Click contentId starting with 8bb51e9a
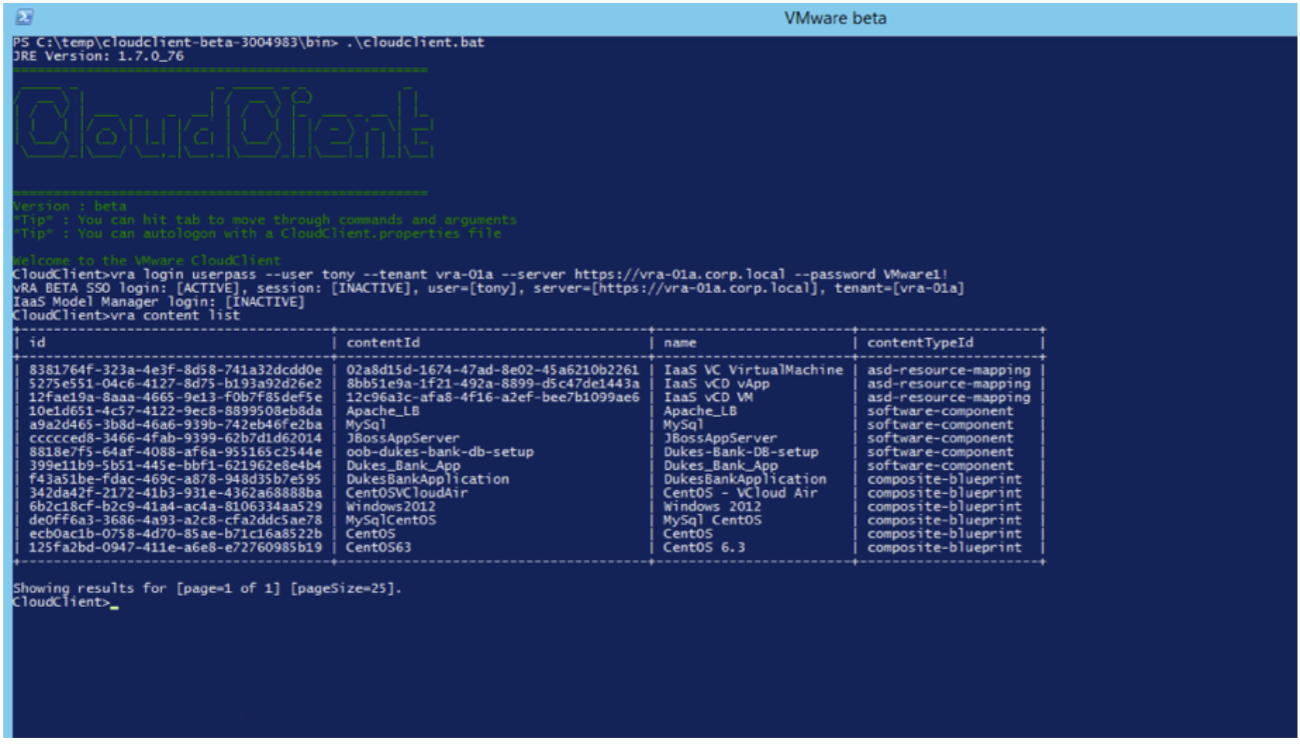1300x746 pixels. 492,384
